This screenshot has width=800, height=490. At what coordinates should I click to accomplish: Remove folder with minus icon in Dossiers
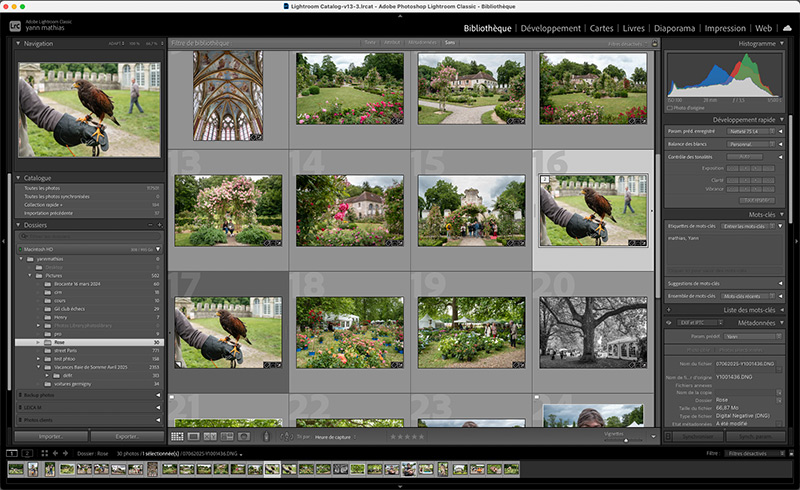point(150,225)
